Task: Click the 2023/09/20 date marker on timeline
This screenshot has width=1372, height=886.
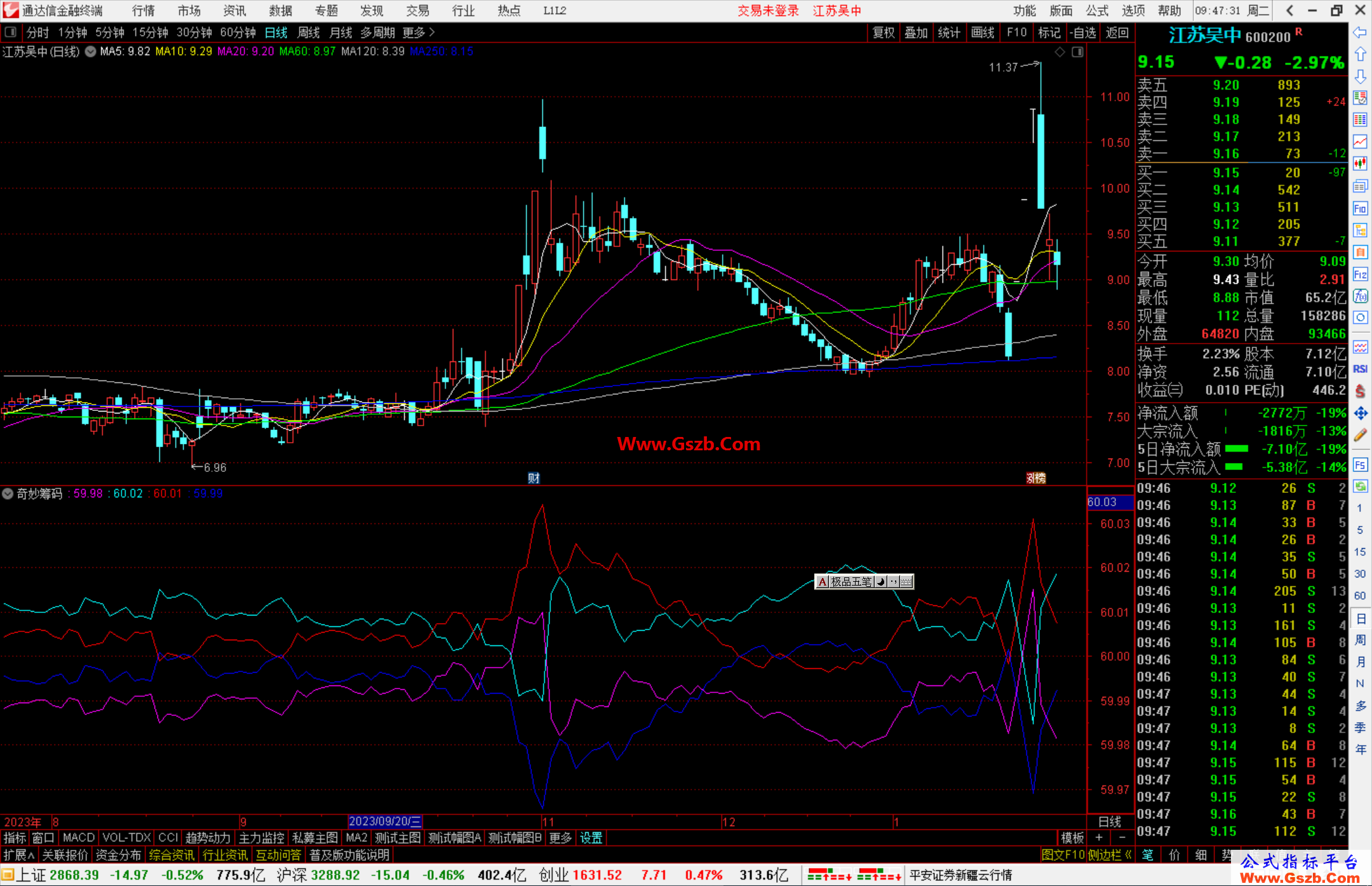Action: [x=385, y=822]
